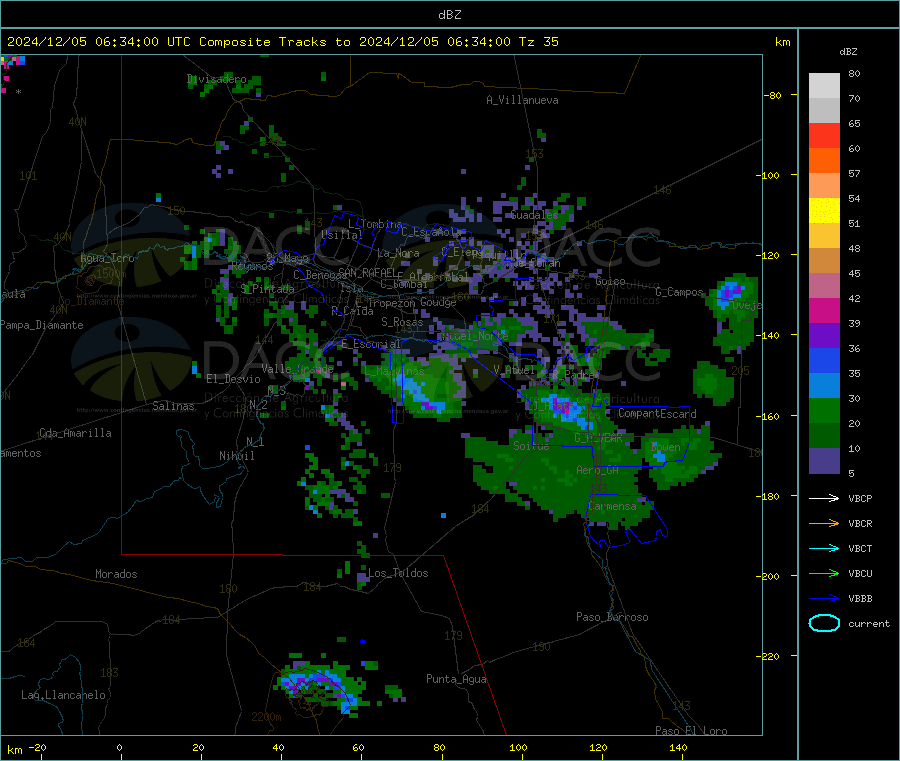Image resolution: width=900 pixels, height=761 pixels.
Task: Click the orange VBCR arrow legend icon
Action: (x=824, y=523)
